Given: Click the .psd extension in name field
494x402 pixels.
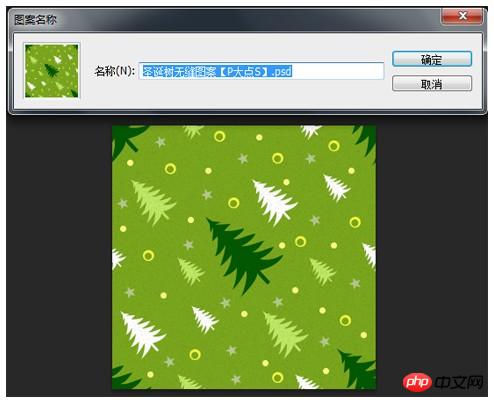Looking at the screenshot, I should [x=282, y=71].
